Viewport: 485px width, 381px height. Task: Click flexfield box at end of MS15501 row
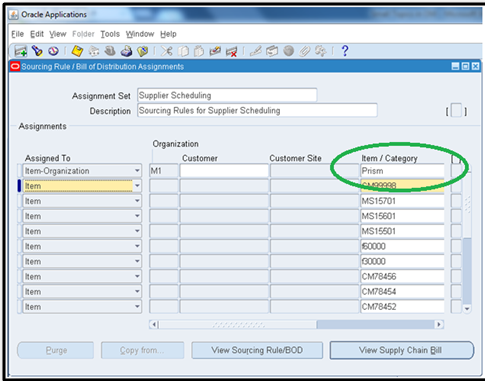point(456,231)
